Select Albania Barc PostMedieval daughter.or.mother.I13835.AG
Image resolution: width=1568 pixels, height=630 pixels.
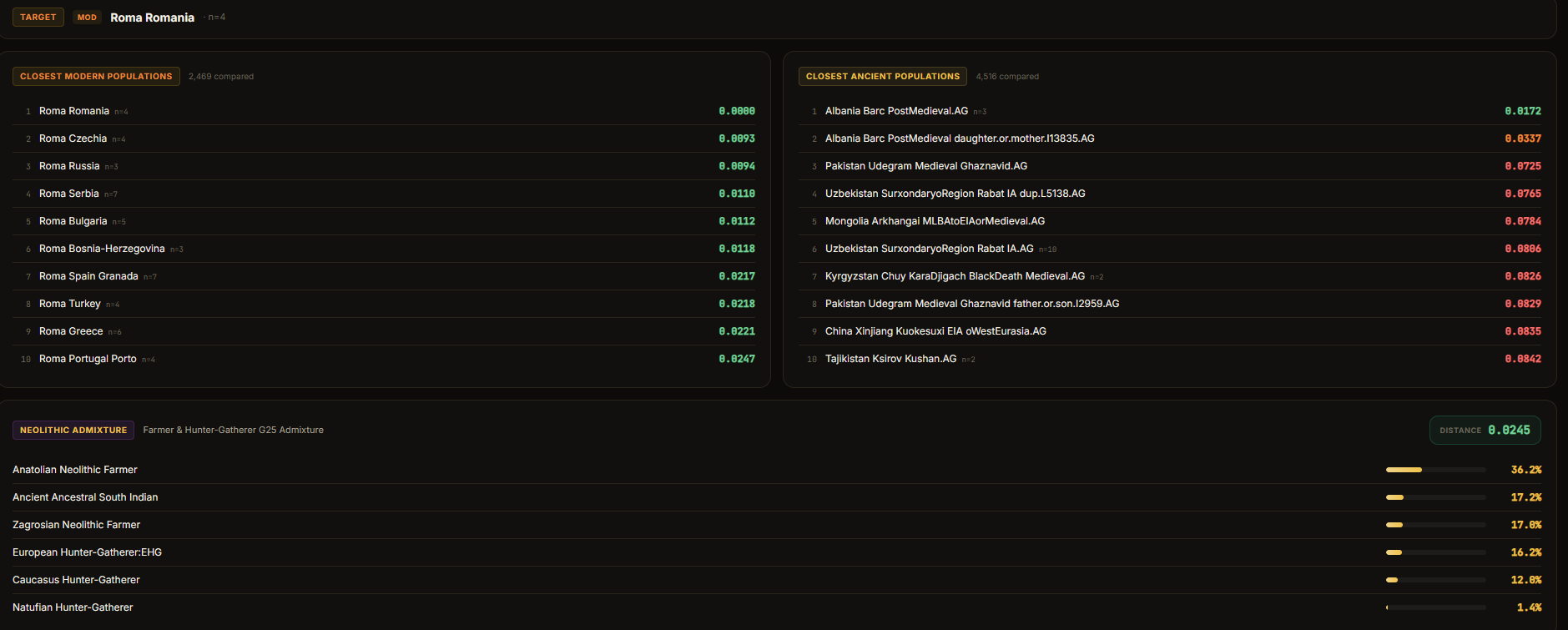pos(1170,139)
